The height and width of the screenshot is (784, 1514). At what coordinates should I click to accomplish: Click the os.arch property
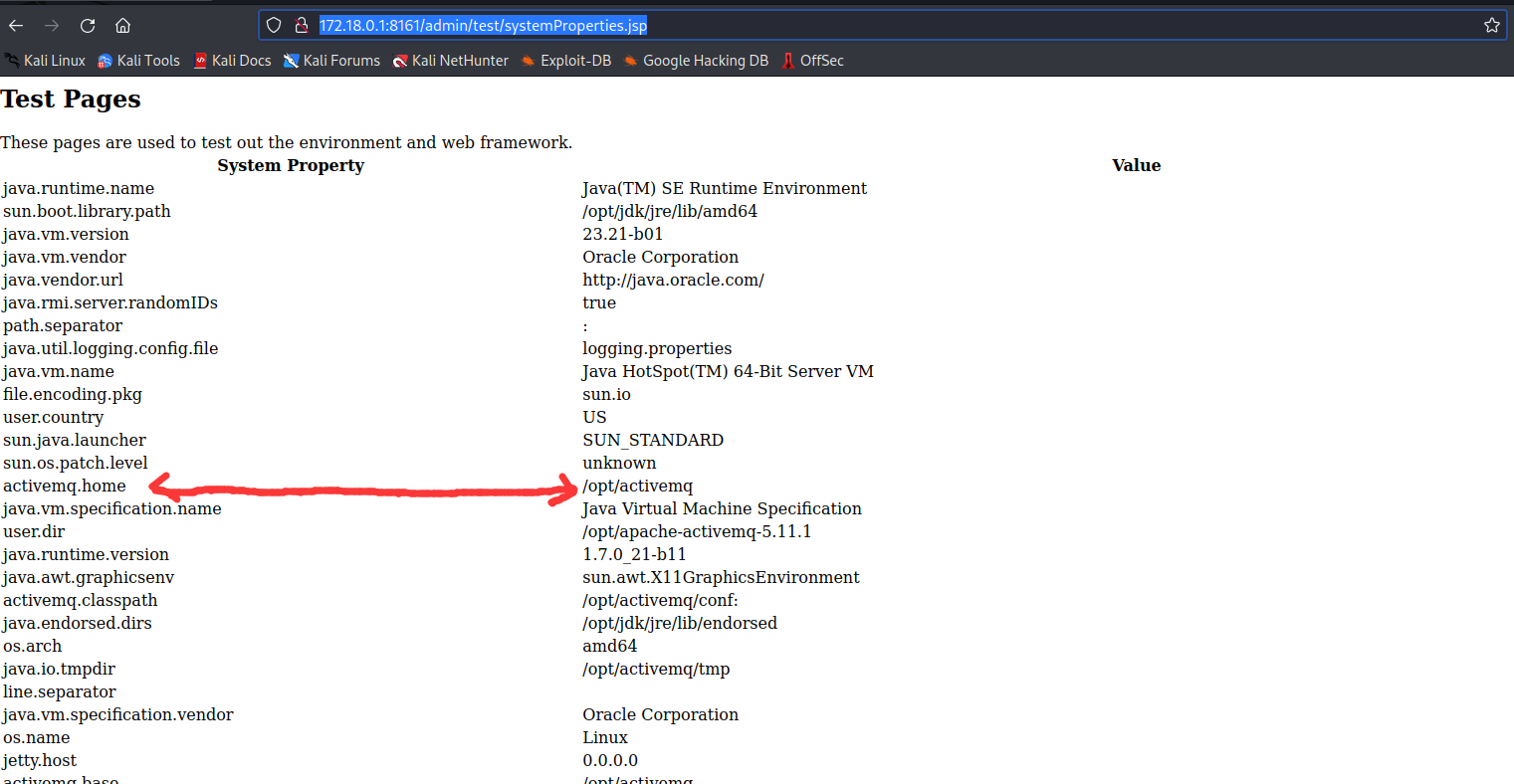click(x=33, y=646)
